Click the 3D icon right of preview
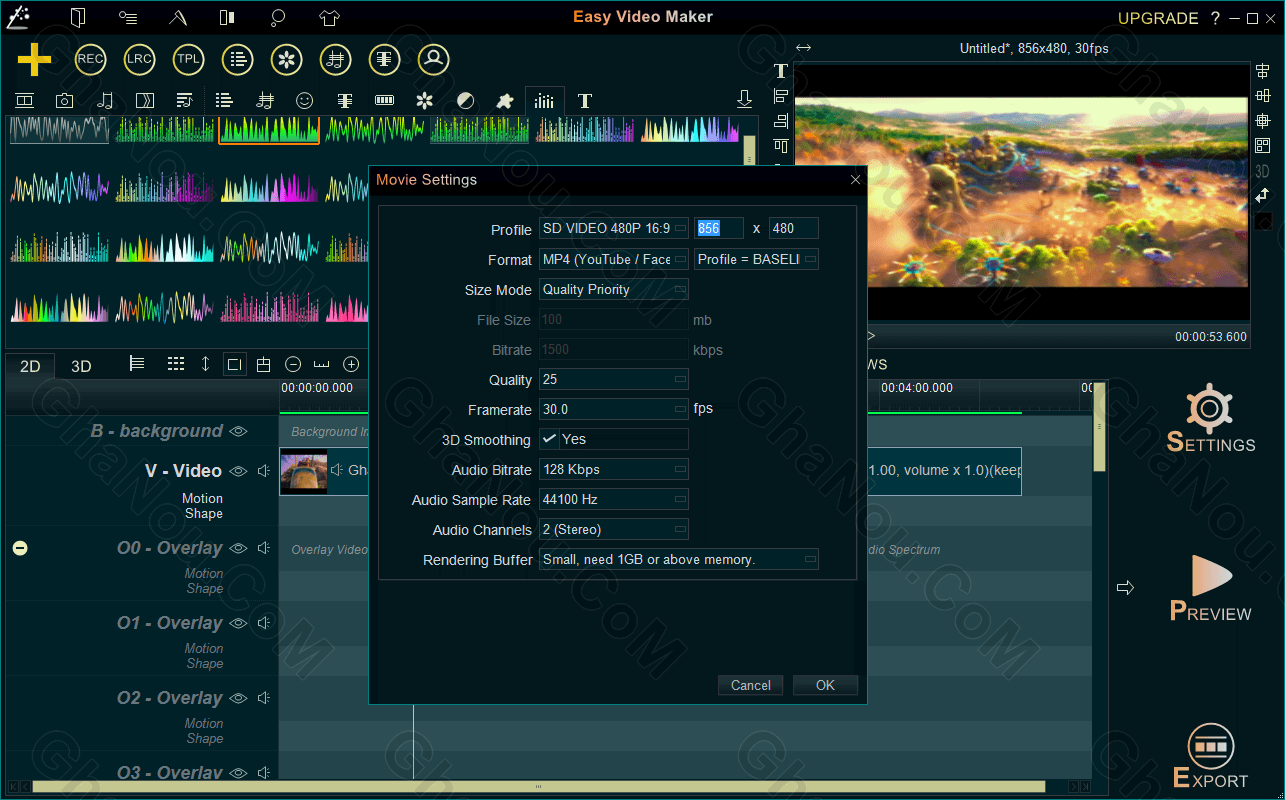Screen dimensions: 1285x800 [x=1262, y=171]
